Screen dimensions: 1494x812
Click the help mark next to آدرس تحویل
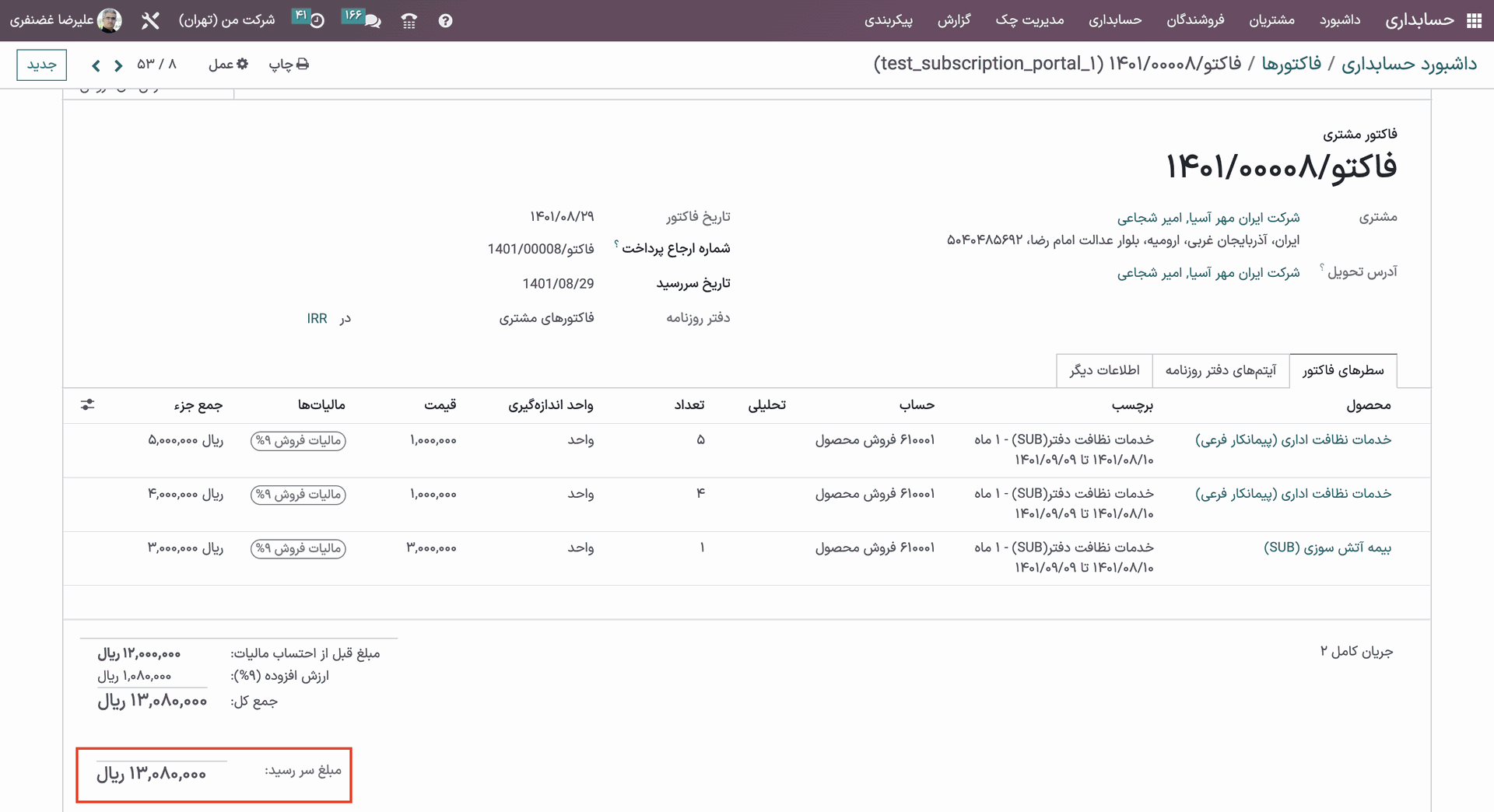point(1321,268)
